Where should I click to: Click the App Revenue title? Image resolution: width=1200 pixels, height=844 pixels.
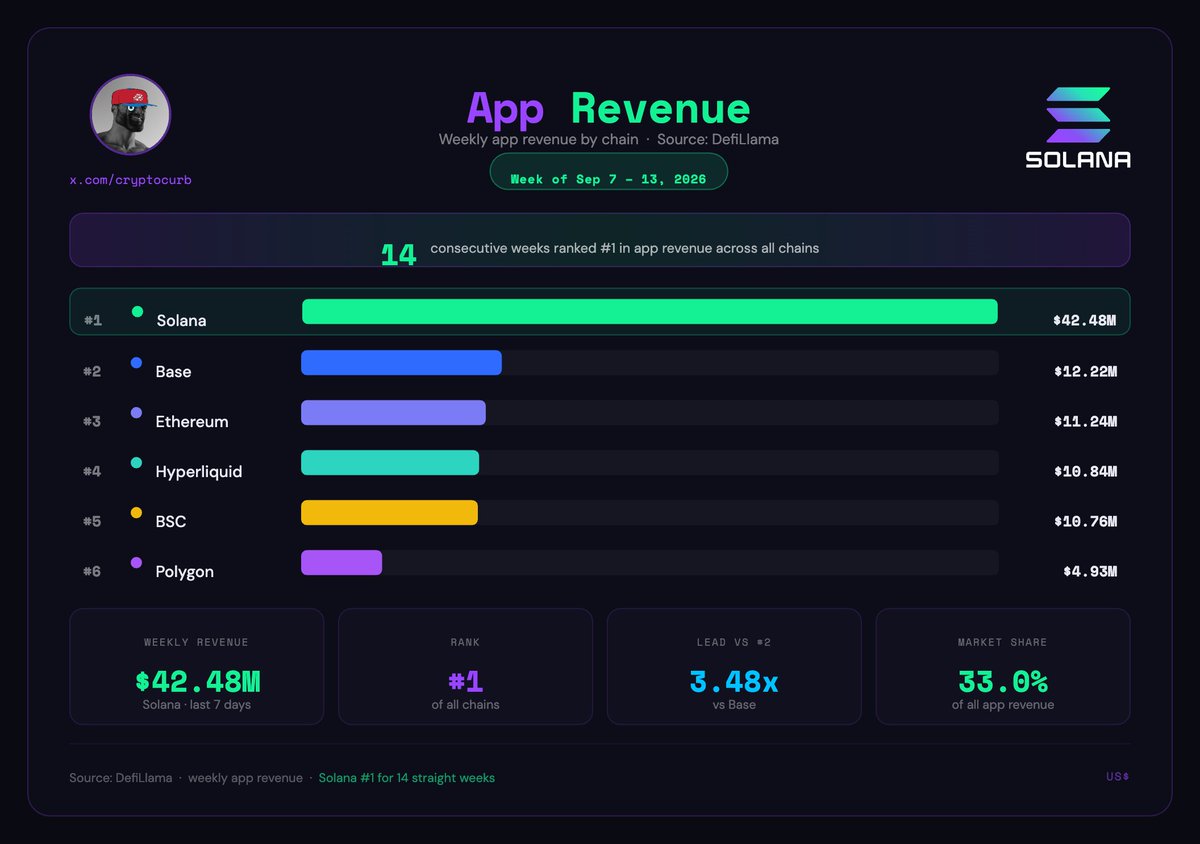point(608,108)
